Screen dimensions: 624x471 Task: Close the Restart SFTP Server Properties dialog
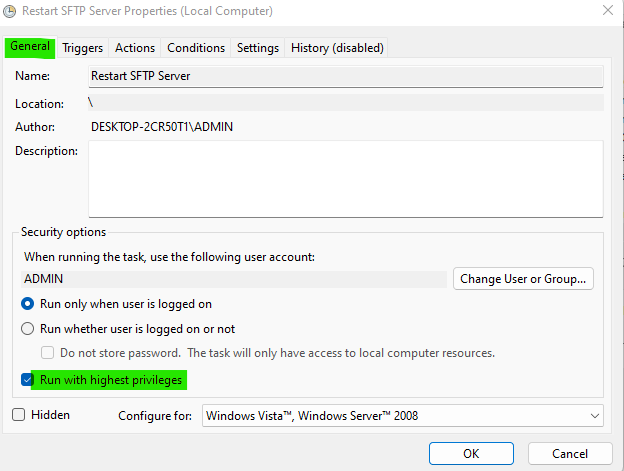point(609,12)
